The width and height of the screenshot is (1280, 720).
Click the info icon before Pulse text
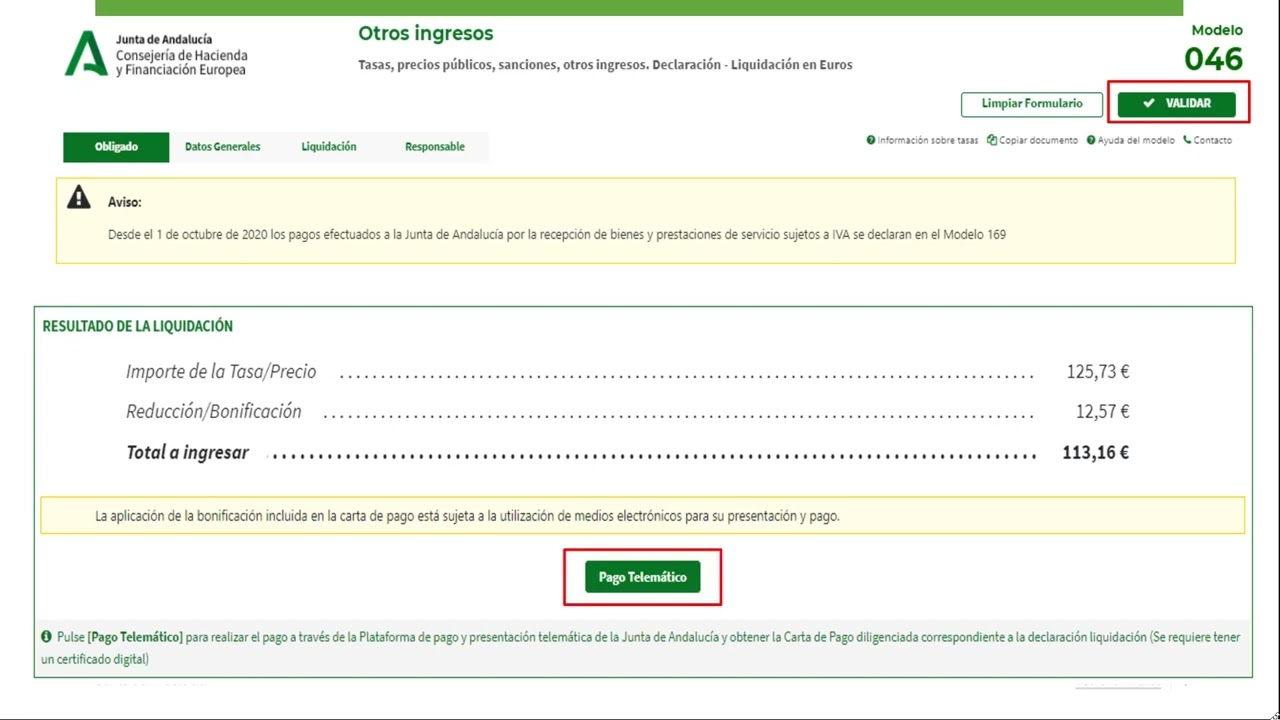click(x=46, y=636)
